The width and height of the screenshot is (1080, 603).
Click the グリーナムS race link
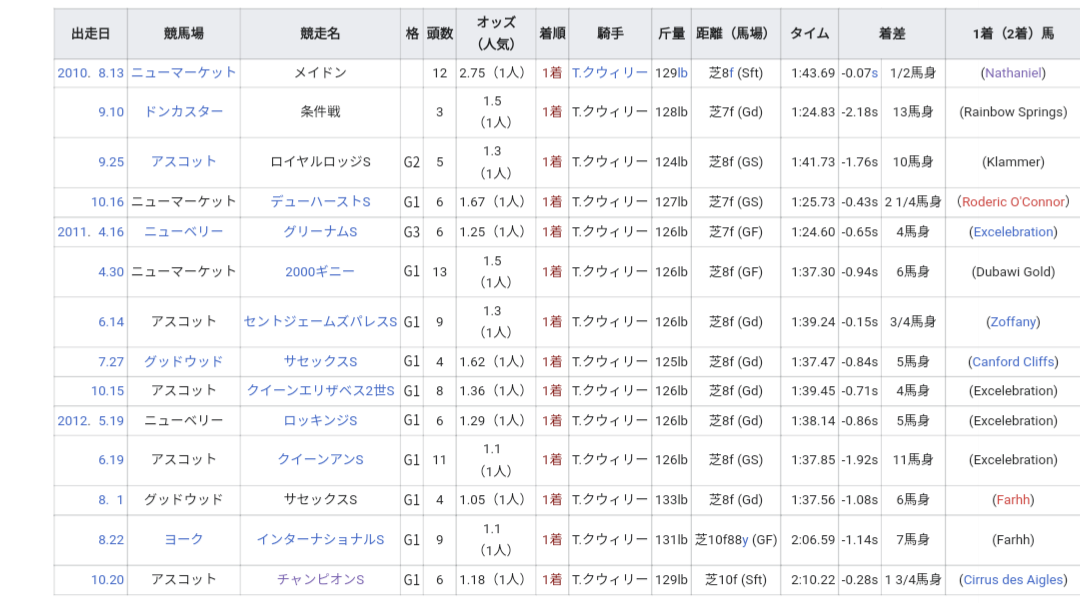click(x=320, y=232)
